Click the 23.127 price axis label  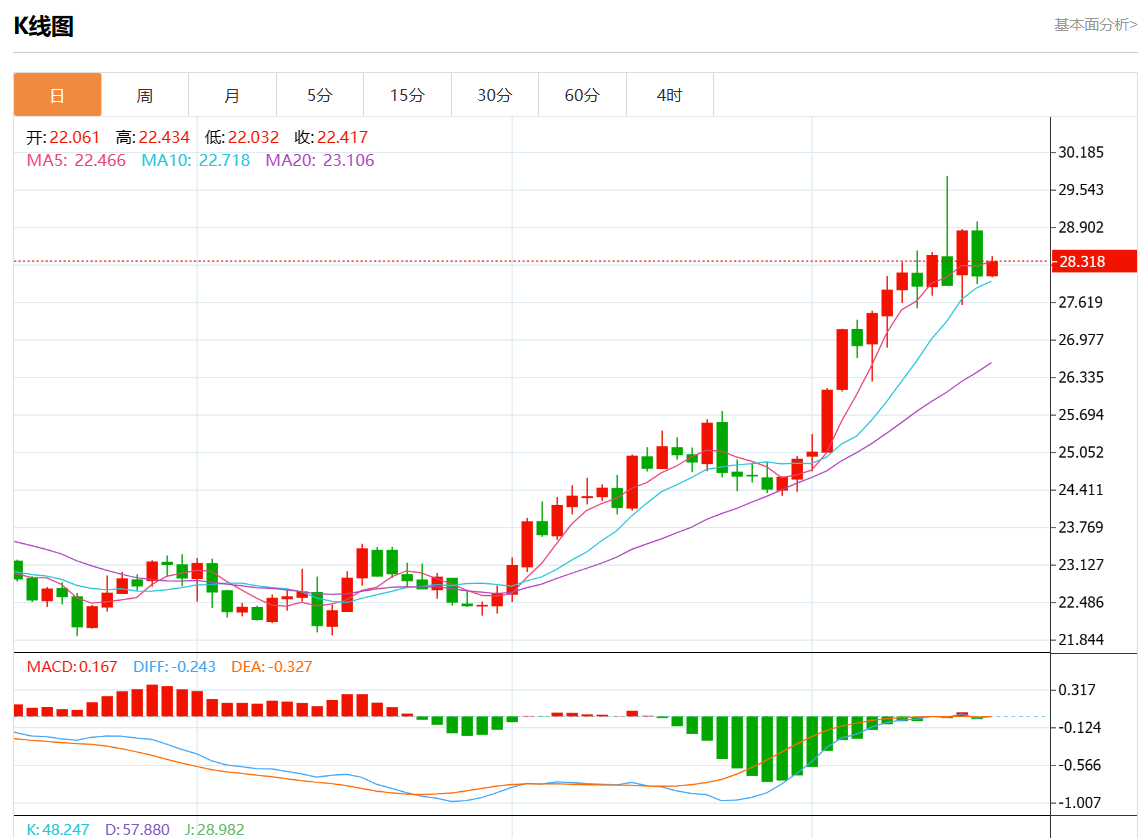1081,564
